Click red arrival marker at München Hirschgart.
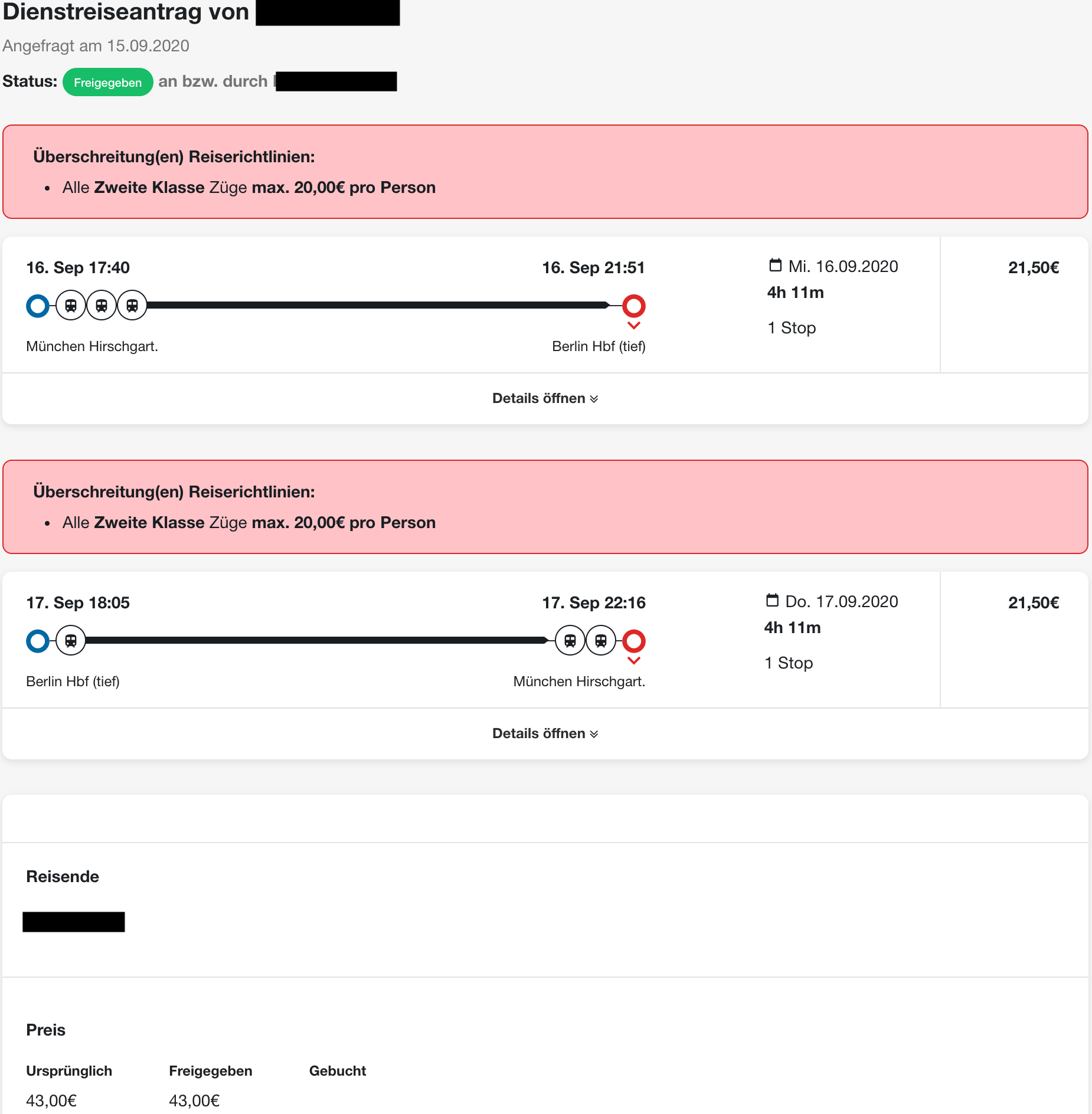 click(x=634, y=641)
